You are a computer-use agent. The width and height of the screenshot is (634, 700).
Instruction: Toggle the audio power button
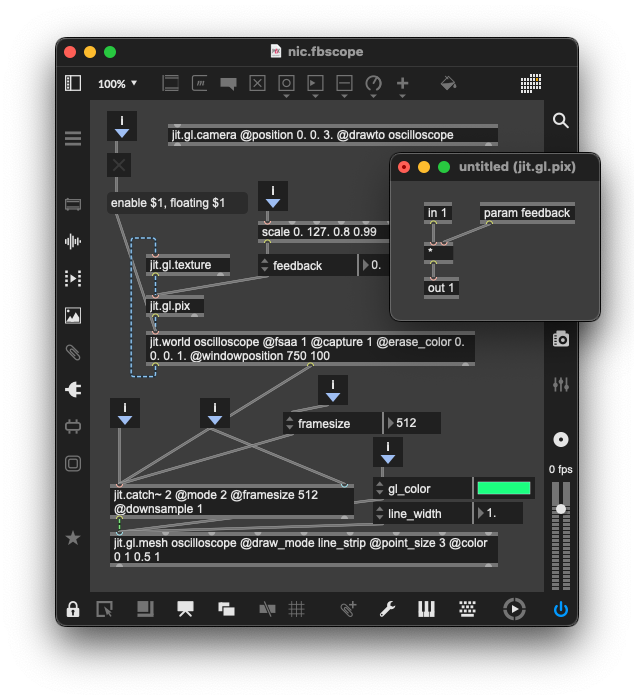click(x=561, y=609)
